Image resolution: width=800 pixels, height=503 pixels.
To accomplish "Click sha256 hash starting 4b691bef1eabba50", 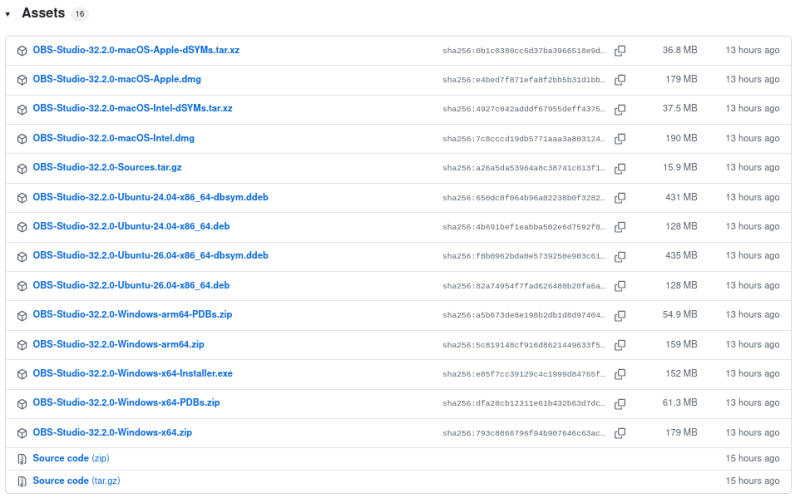I will pos(523,227).
